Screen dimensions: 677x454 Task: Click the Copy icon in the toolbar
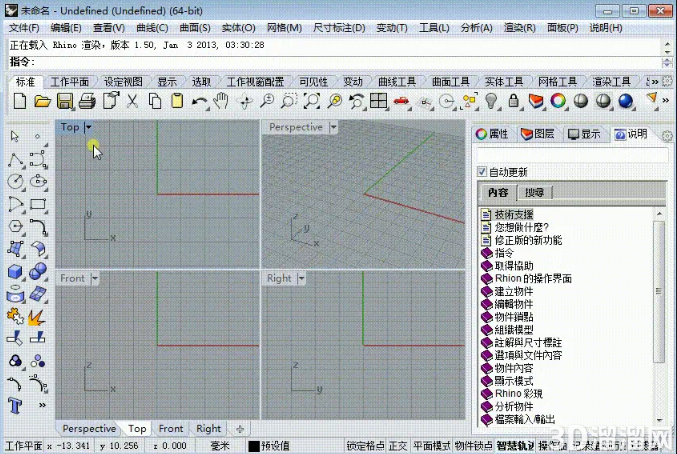click(x=155, y=101)
